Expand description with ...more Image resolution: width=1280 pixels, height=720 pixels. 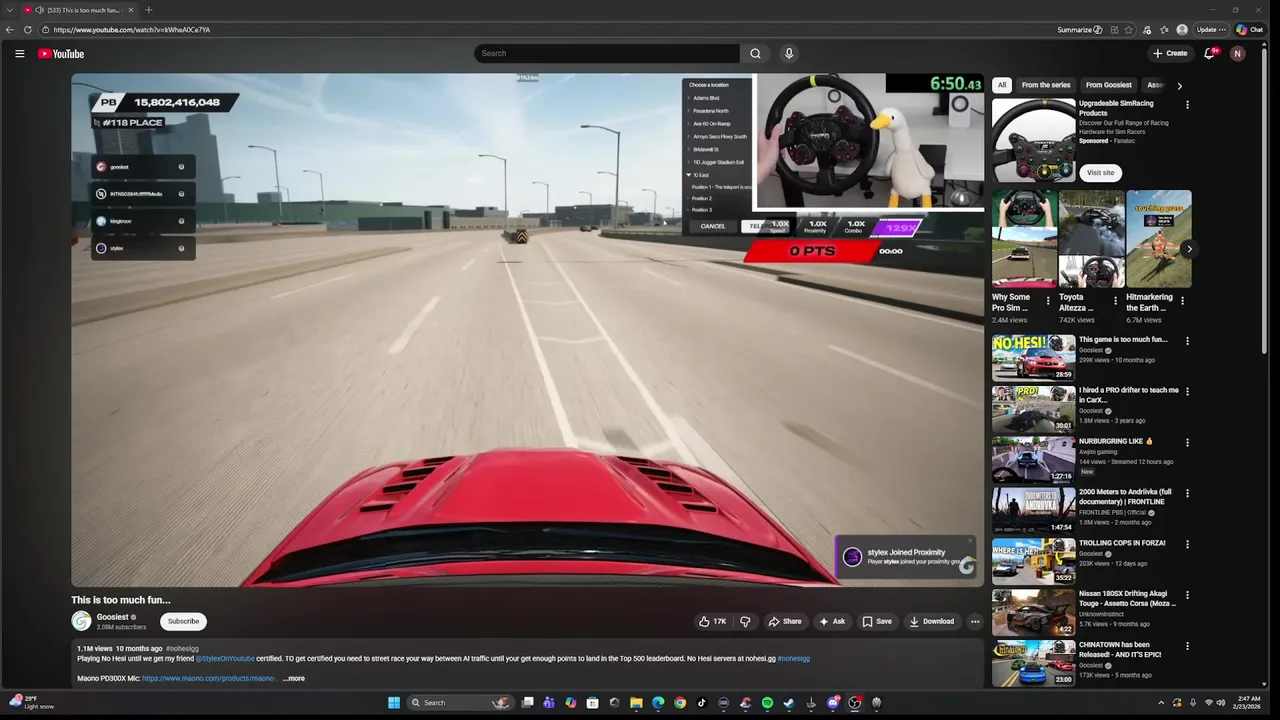coord(294,678)
